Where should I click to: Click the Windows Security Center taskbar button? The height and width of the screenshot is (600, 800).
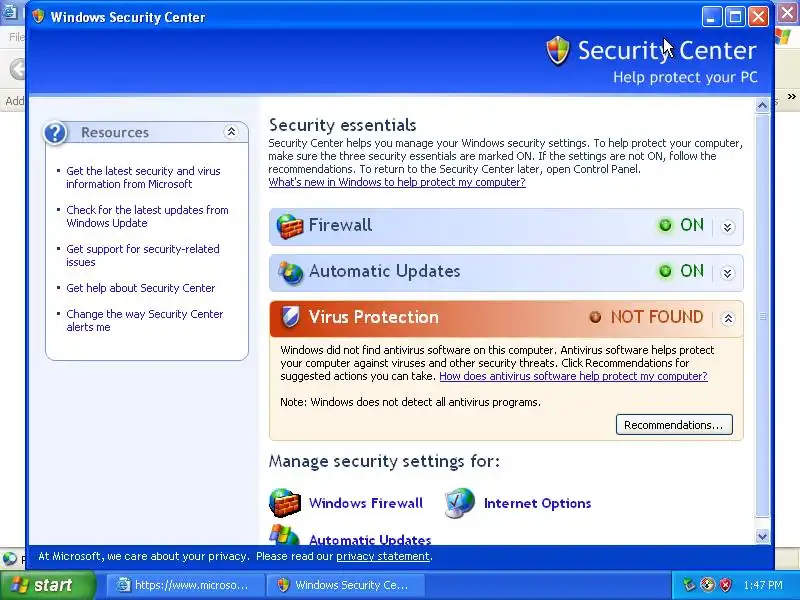(346, 585)
